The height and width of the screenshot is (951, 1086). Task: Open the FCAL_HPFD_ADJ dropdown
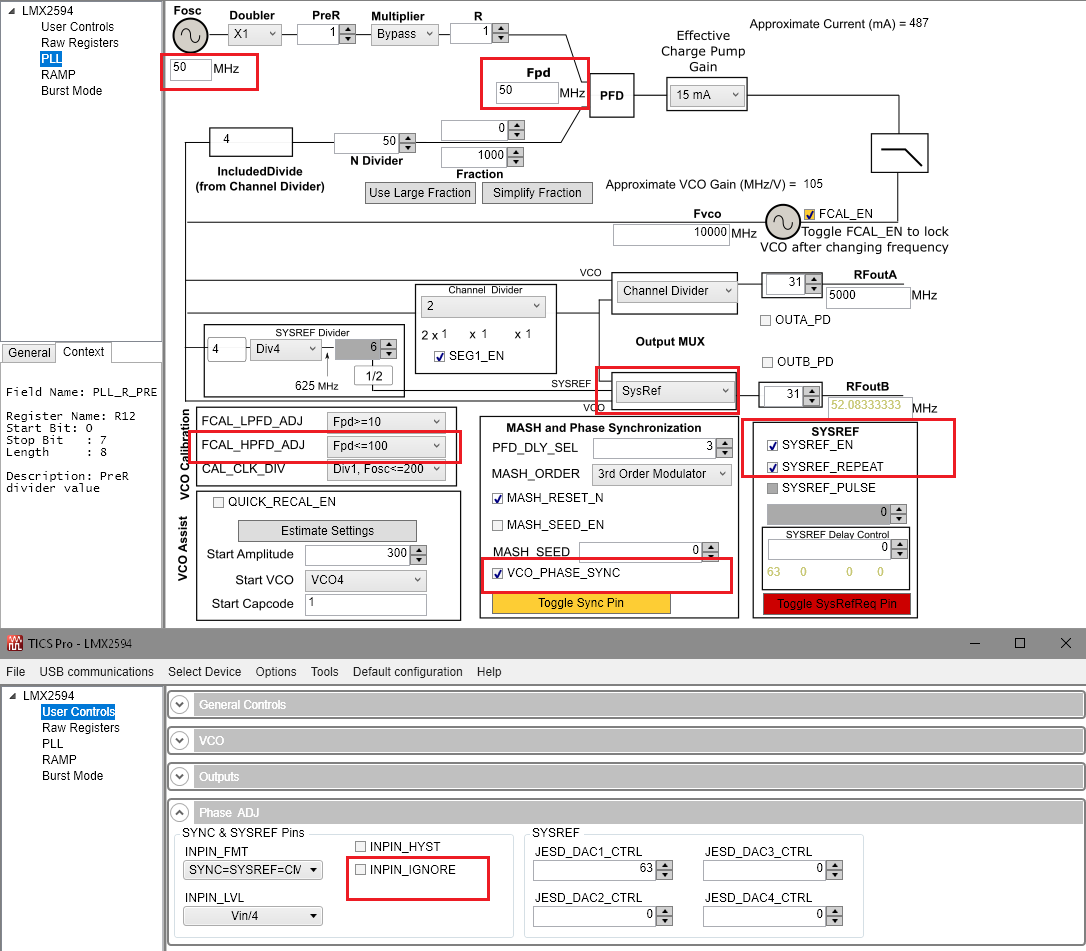click(386, 446)
